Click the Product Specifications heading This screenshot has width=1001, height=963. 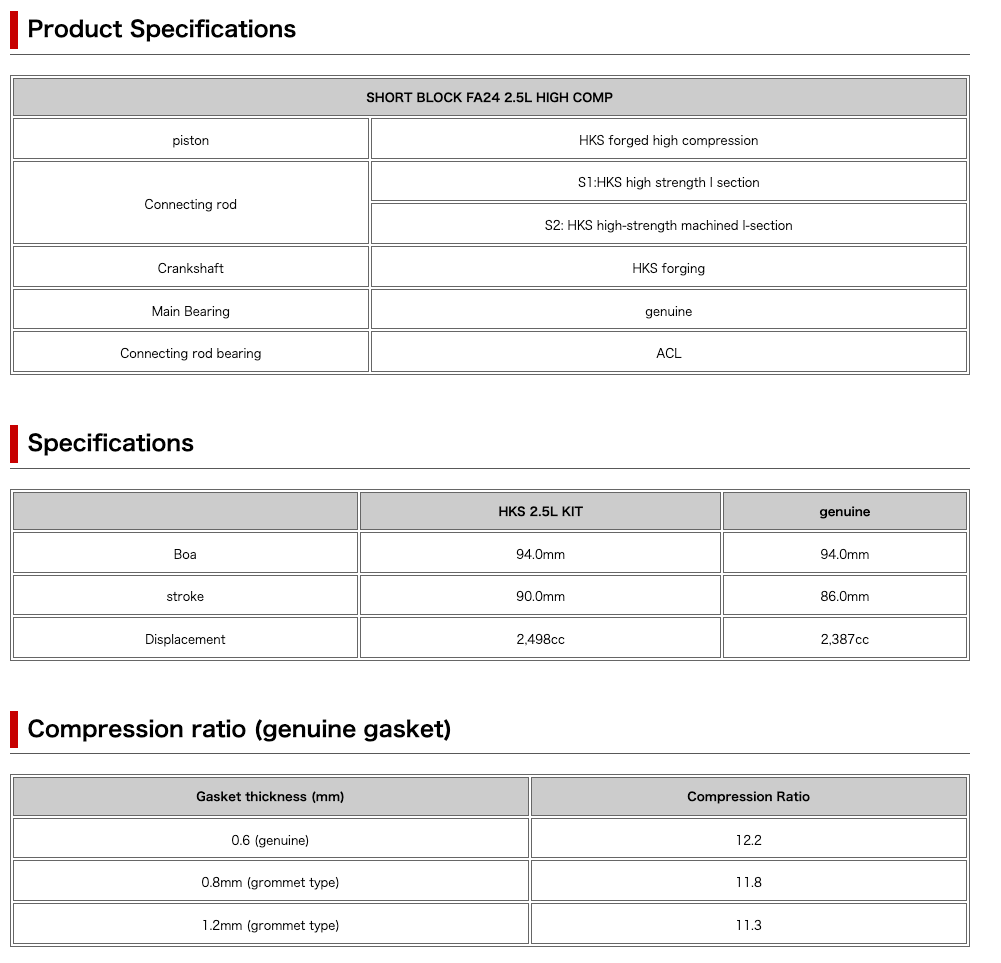[161, 29]
